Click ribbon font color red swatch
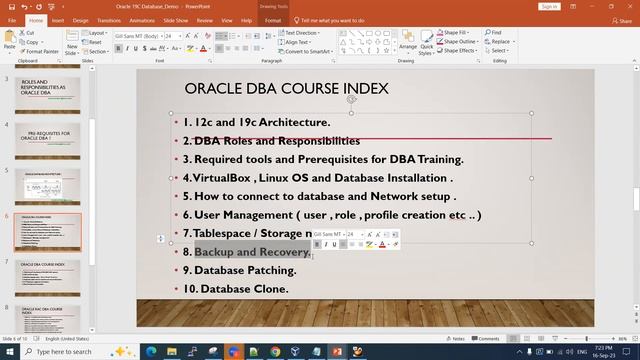Screen dimensions: 640x360 point(203,49)
